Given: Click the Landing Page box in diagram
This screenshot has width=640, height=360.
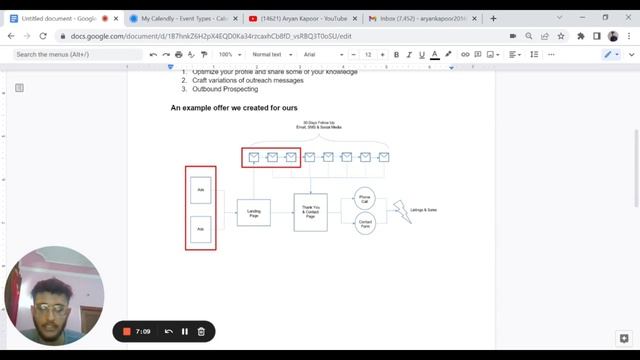Looking at the screenshot, I should [253, 213].
